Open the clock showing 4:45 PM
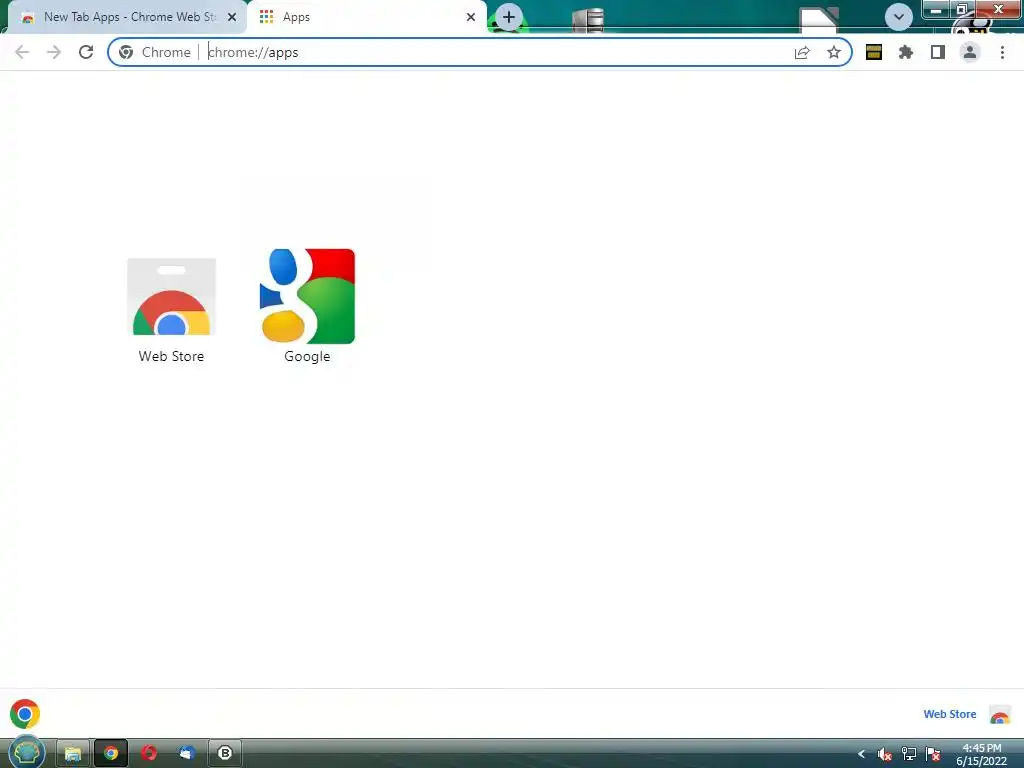Screen dimensions: 1024x768 [x=982, y=754]
